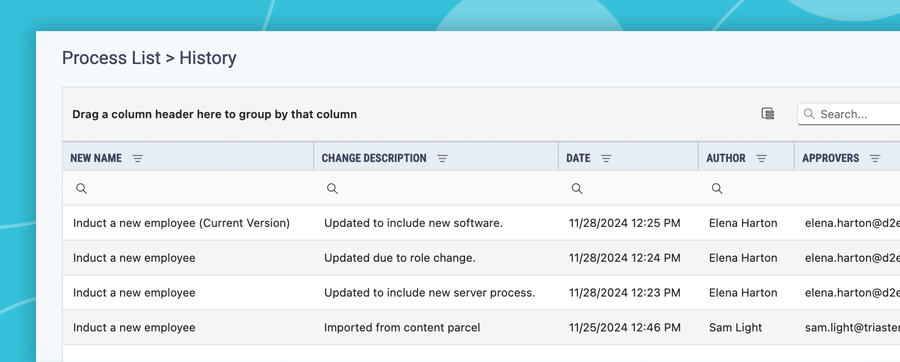Sort by AUTHOR column header
Image resolution: width=900 pixels, height=362 pixels.
726,158
